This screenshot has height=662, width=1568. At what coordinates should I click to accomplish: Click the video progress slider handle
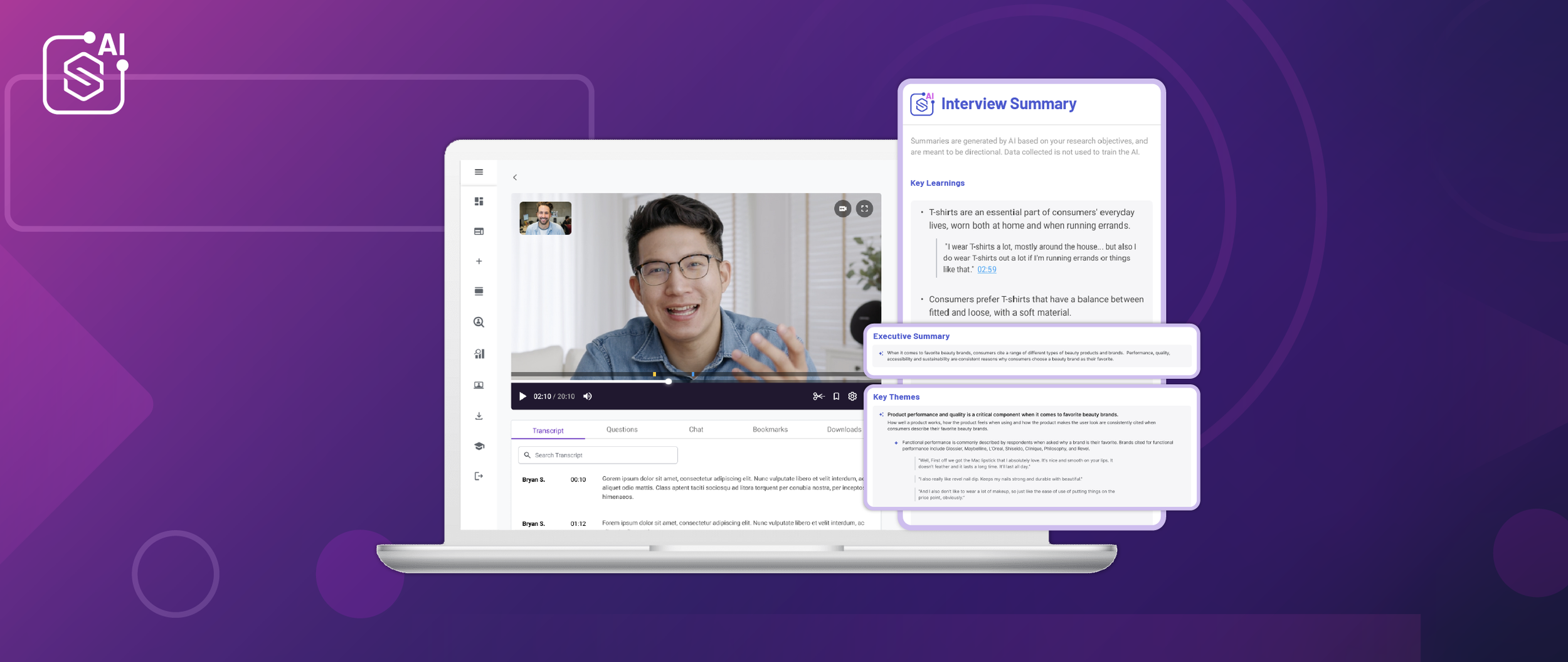(x=669, y=381)
